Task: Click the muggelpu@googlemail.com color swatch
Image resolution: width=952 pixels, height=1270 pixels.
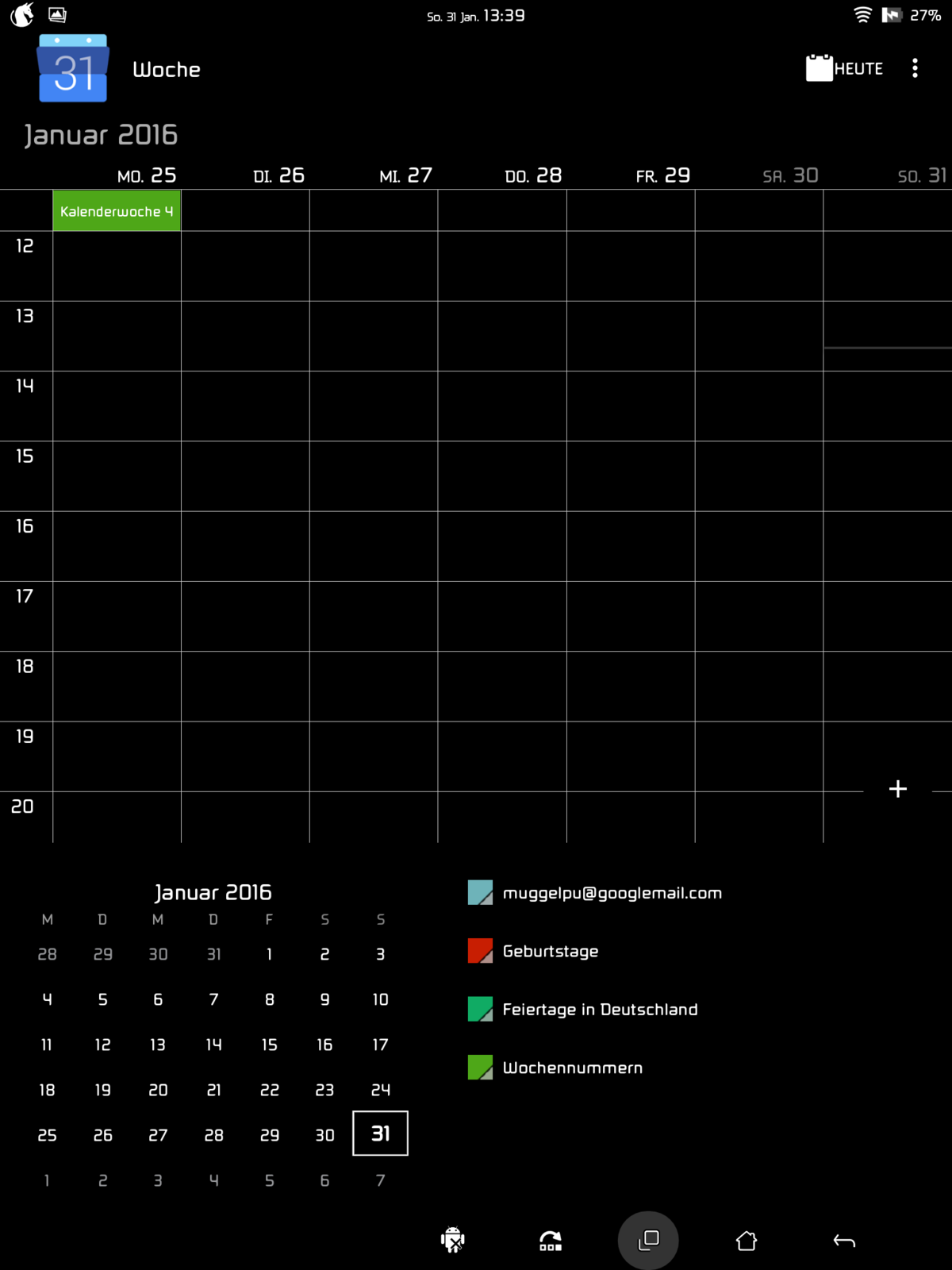Action: (480, 893)
